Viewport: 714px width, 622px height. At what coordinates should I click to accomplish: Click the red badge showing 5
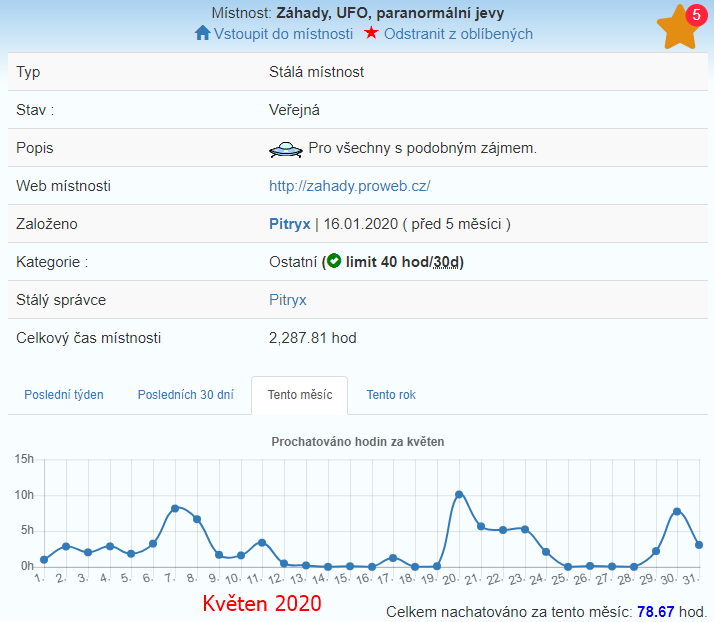tap(696, 15)
